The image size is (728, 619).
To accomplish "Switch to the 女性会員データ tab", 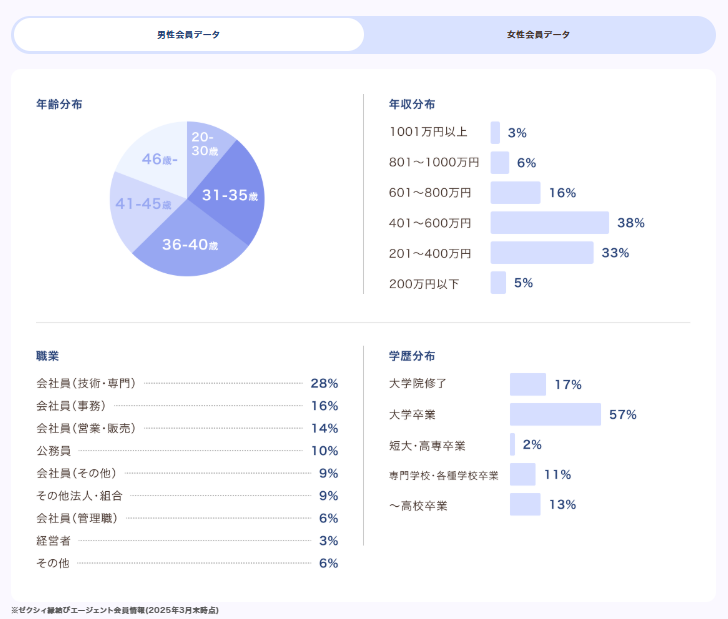I will click(x=539, y=35).
